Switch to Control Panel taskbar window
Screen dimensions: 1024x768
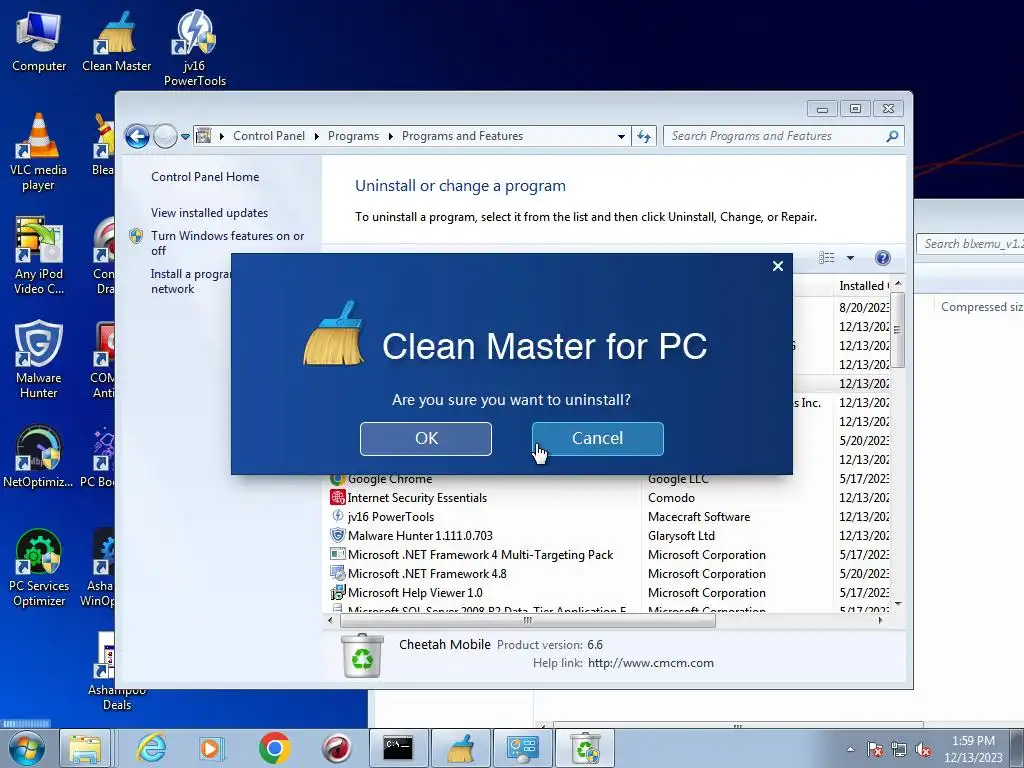pyautogui.click(x=522, y=748)
